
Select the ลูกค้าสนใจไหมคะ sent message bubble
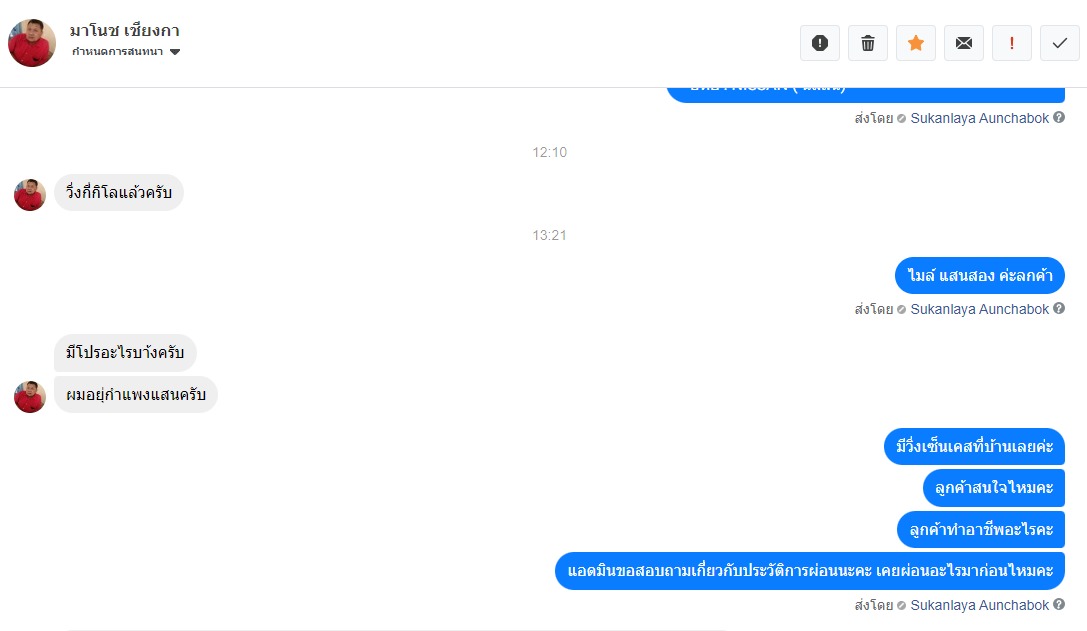pyautogui.click(x=993, y=488)
